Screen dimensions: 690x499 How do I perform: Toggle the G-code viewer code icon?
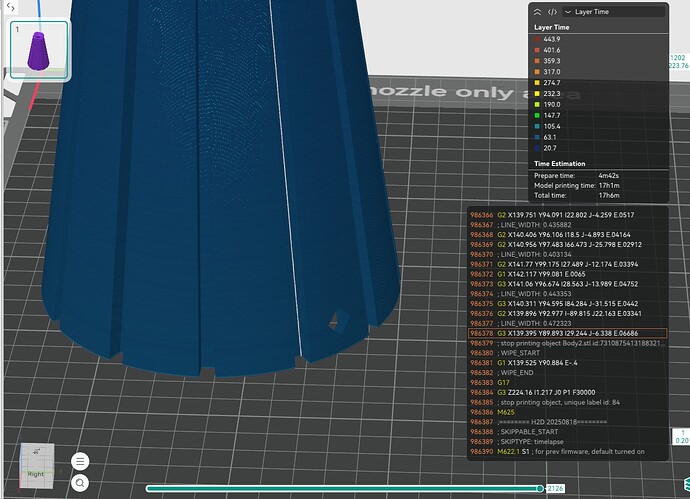[552, 12]
